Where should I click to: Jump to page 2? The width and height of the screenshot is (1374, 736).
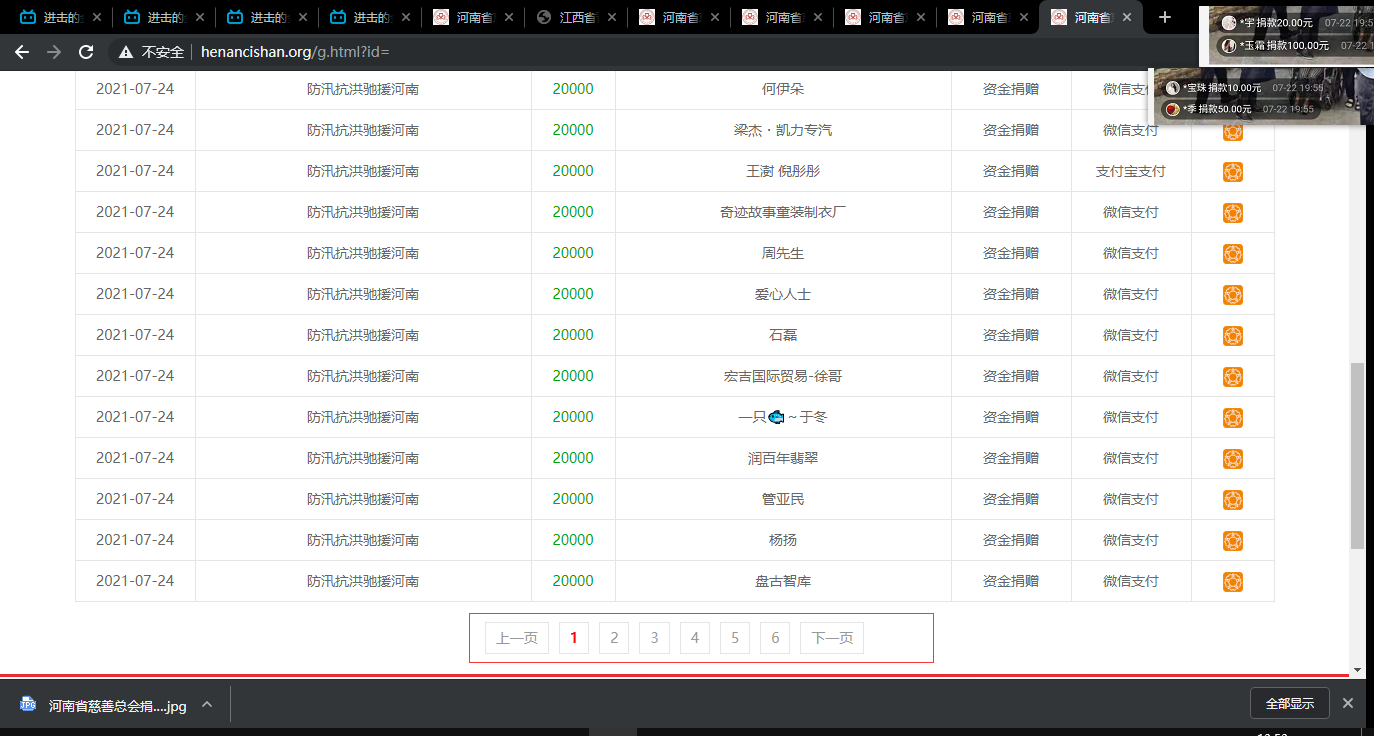[x=614, y=638]
